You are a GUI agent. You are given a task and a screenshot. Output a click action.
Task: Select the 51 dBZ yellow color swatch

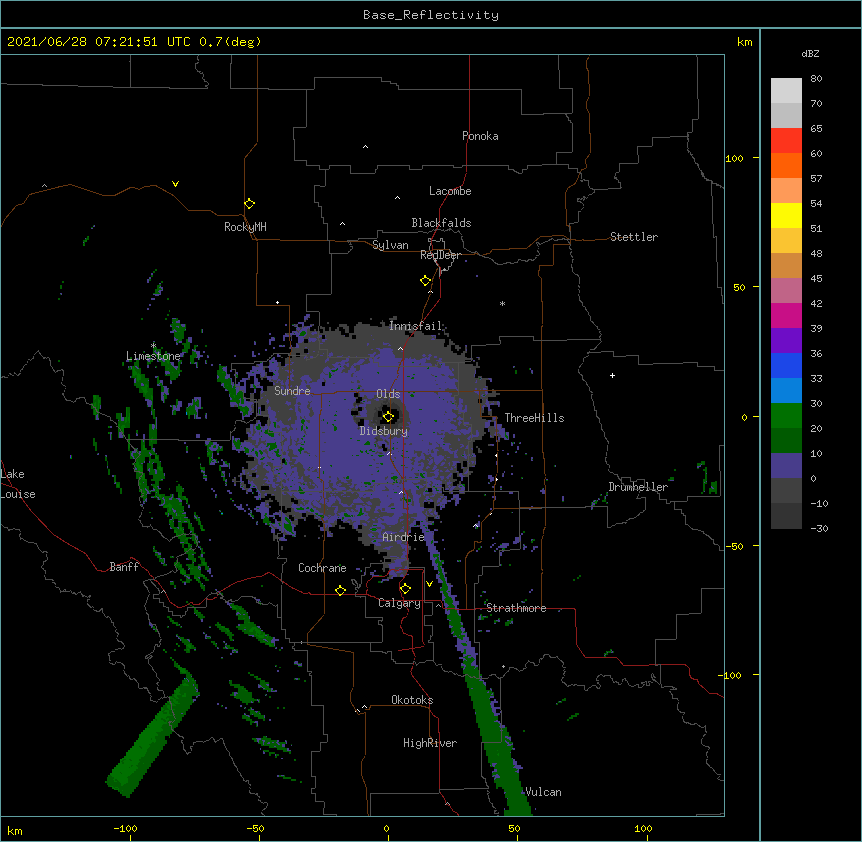(x=786, y=215)
